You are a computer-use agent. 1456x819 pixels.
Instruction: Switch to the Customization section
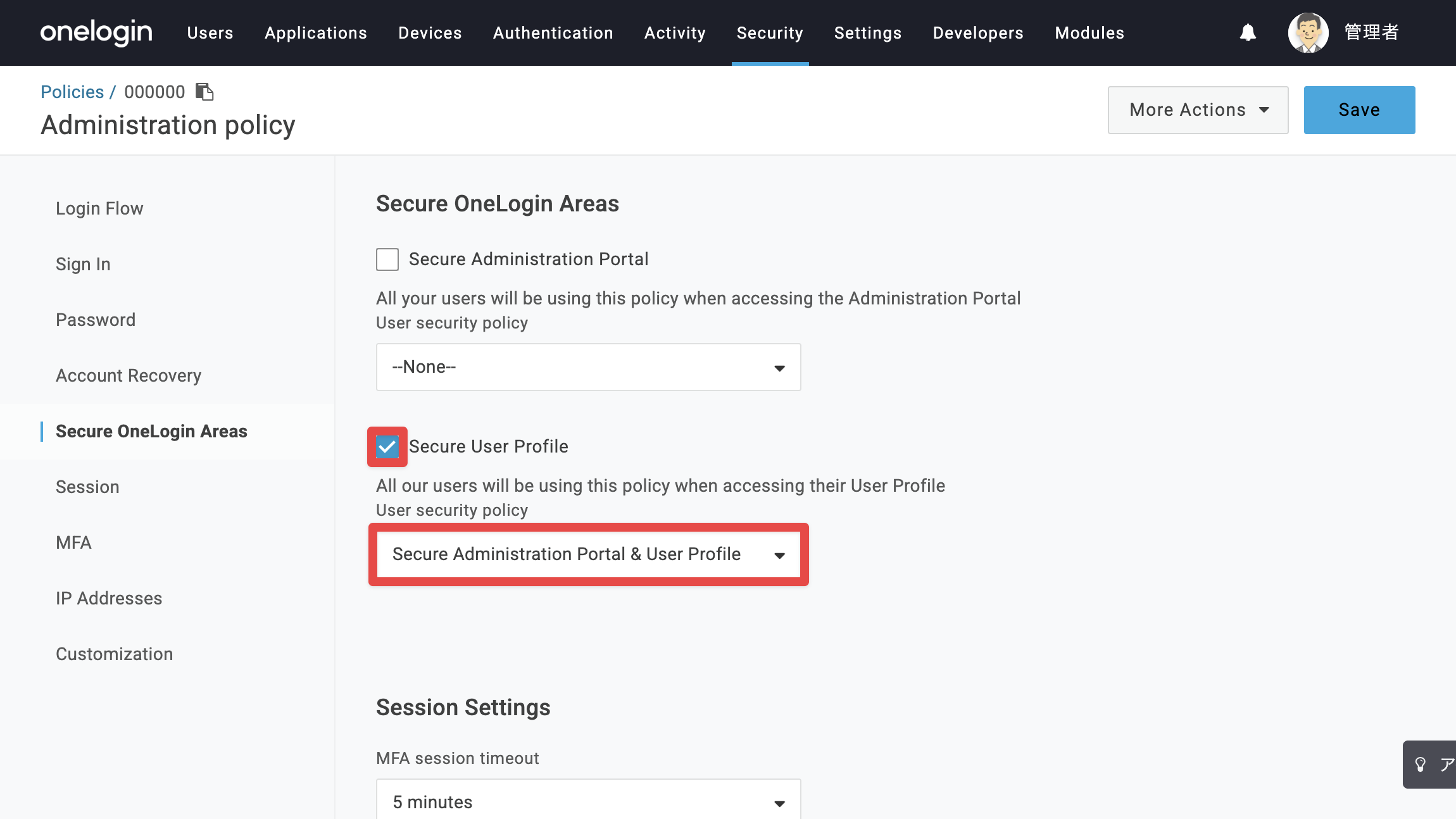115,654
